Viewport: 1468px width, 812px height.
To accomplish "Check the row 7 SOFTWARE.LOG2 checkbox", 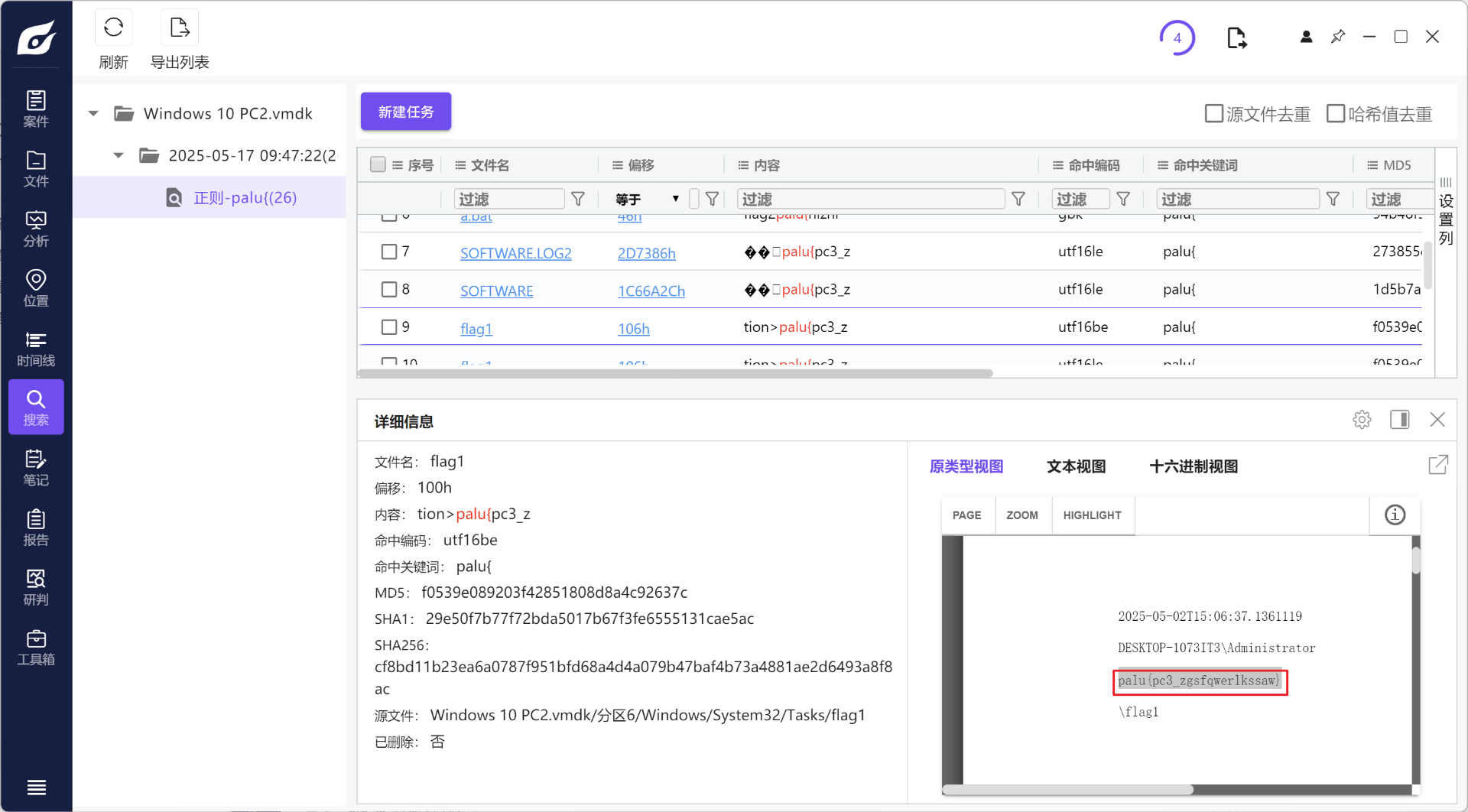I will pyautogui.click(x=389, y=252).
